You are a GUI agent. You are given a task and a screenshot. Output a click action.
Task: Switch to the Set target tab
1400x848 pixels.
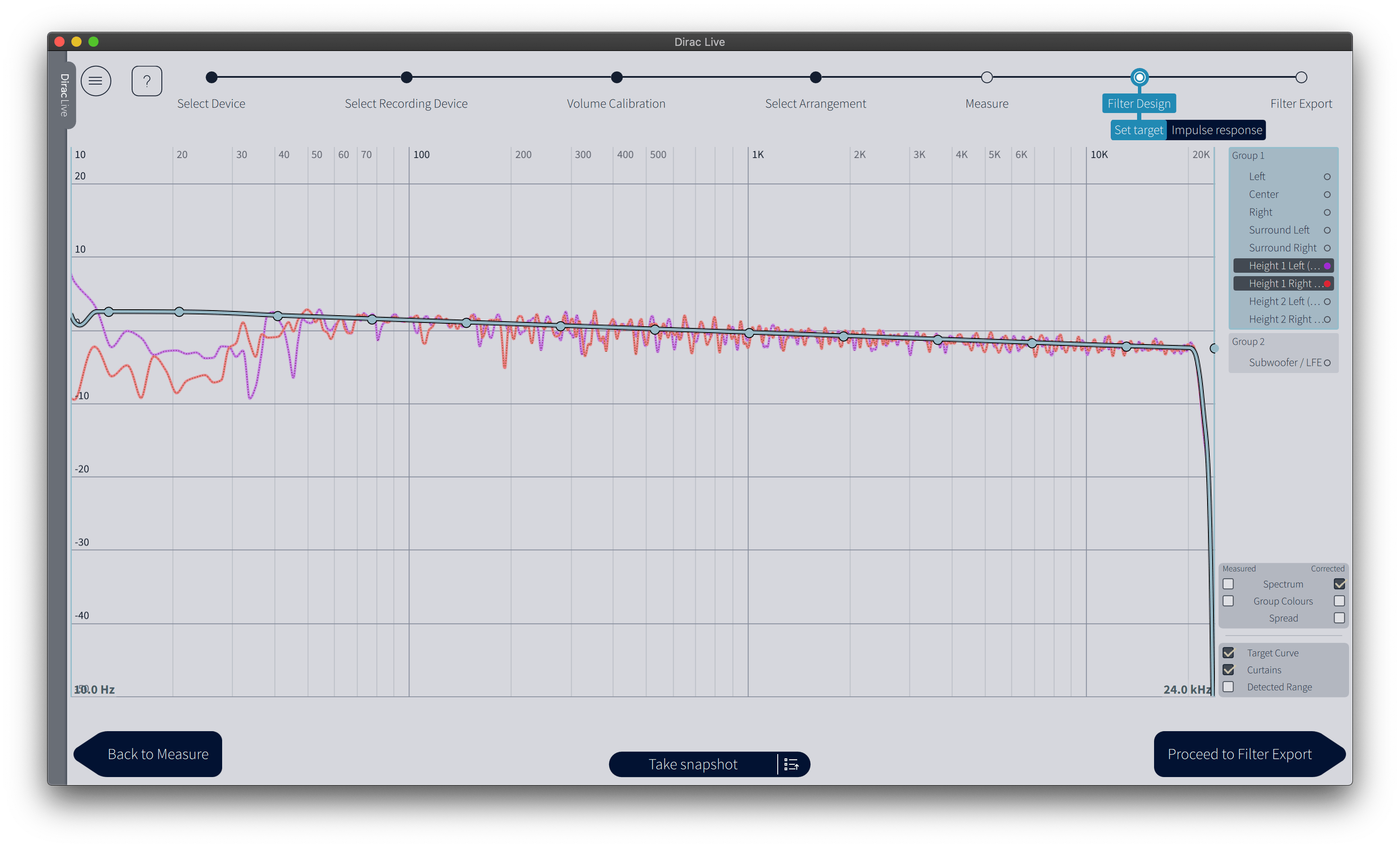[1139, 130]
